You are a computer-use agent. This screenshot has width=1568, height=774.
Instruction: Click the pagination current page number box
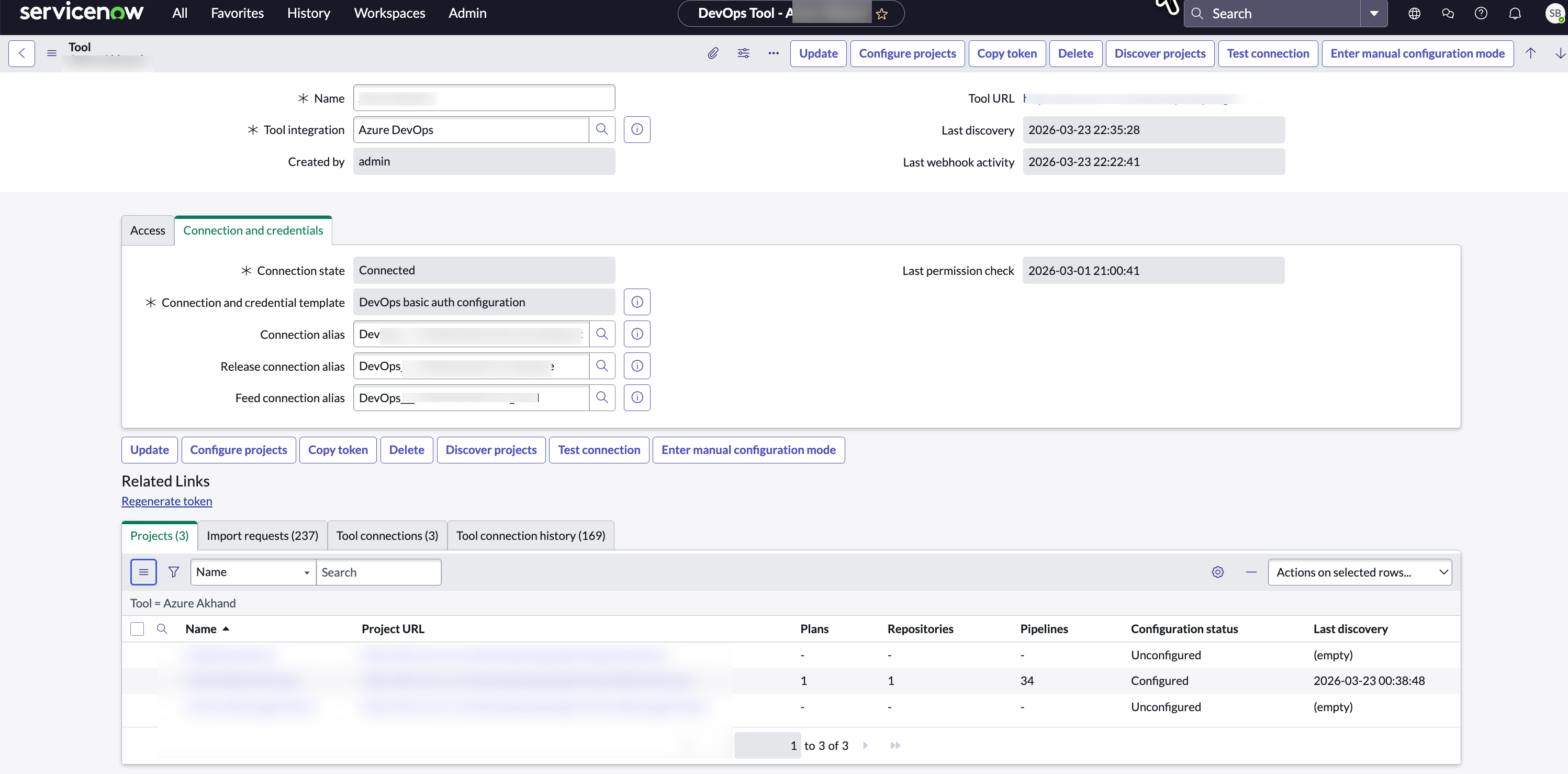coord(767,745)
